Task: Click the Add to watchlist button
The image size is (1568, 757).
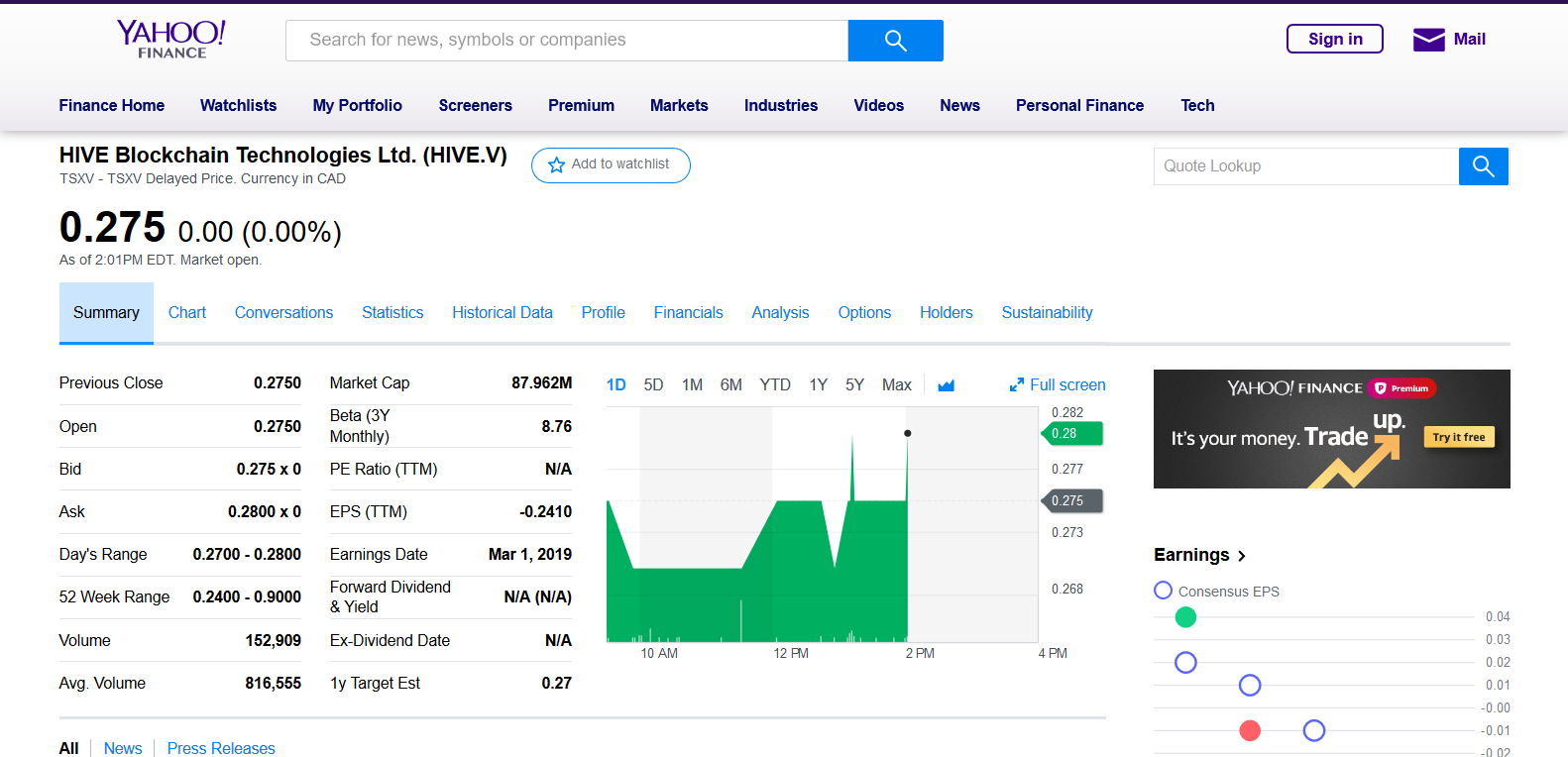Action: point(611,164)
